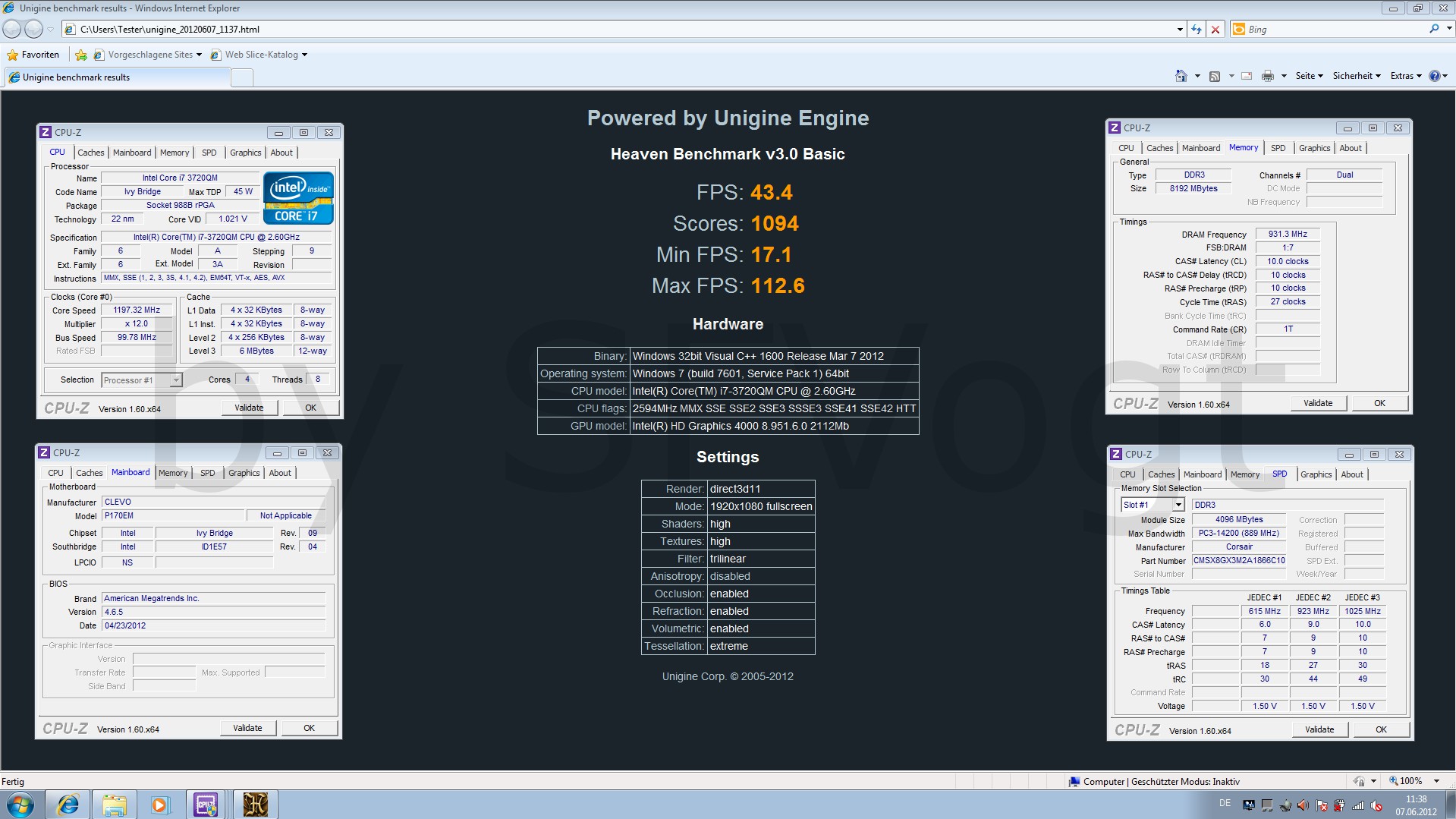1456x819 pixels.
Task: Click the Print icon in command bar
Action: 1267,76
